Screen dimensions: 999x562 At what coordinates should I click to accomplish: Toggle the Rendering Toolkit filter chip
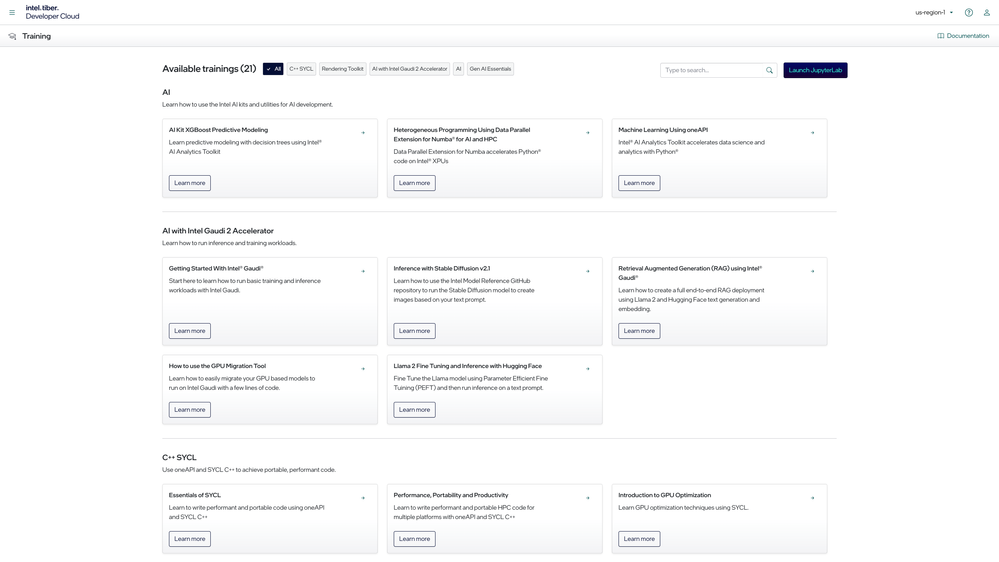pos(342,69)
